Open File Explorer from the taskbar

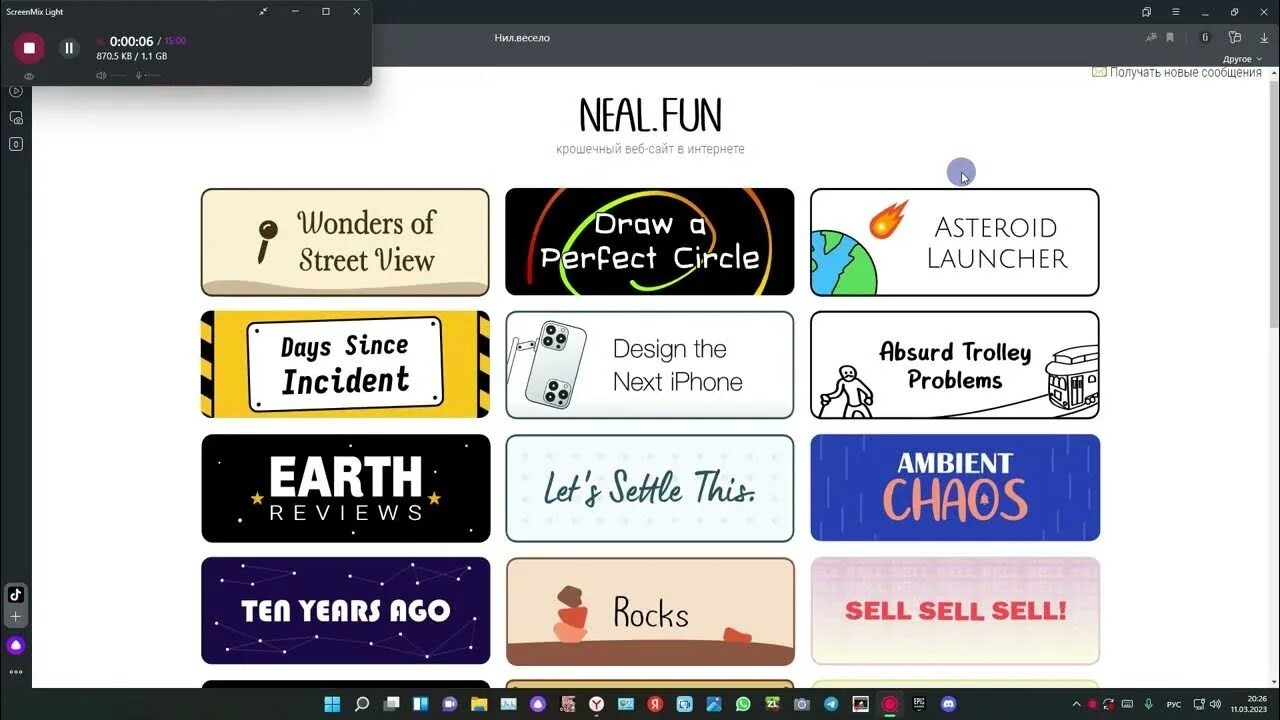(x=479, y=704)
